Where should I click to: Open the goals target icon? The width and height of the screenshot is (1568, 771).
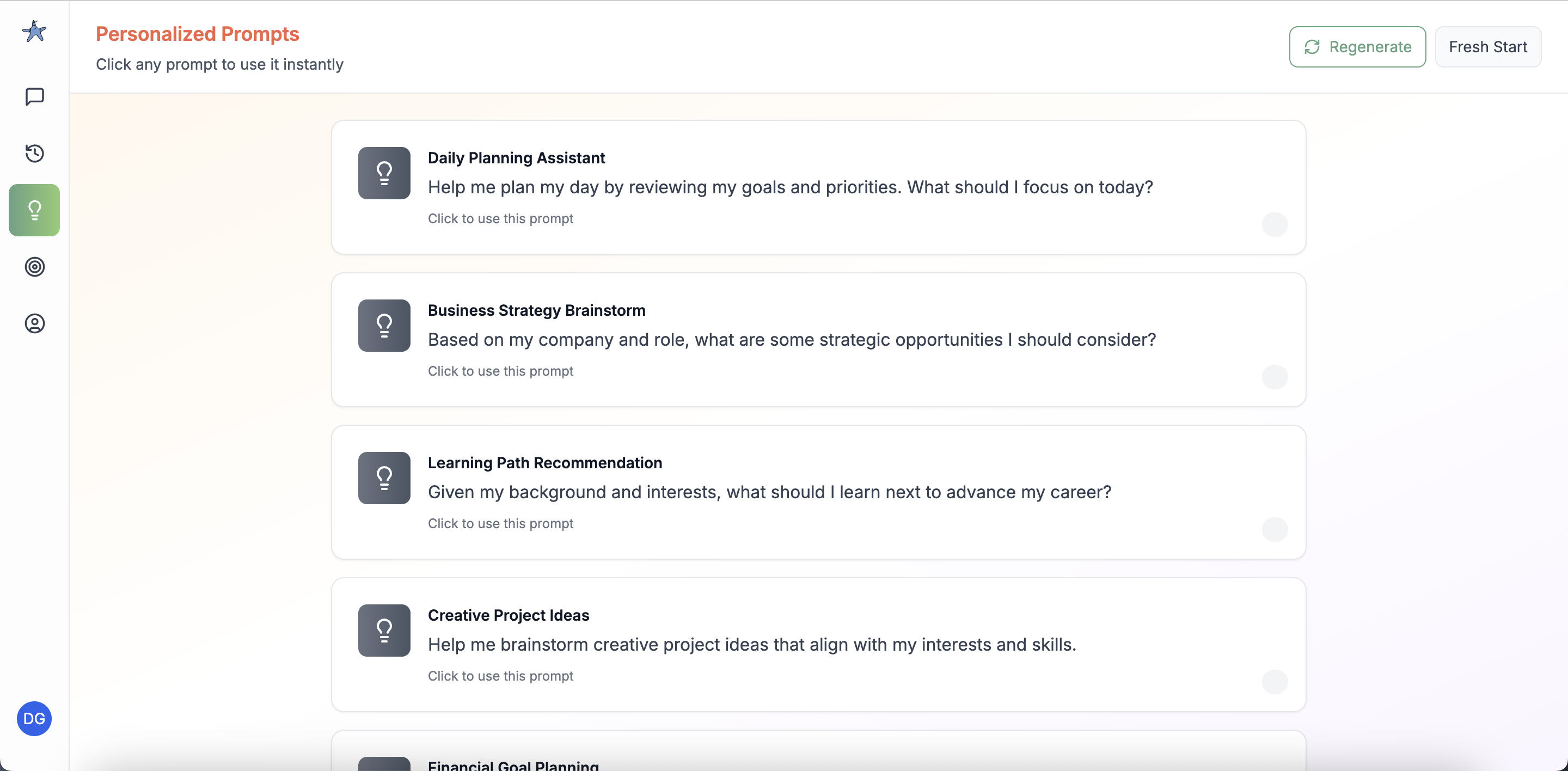click(34, 267)
